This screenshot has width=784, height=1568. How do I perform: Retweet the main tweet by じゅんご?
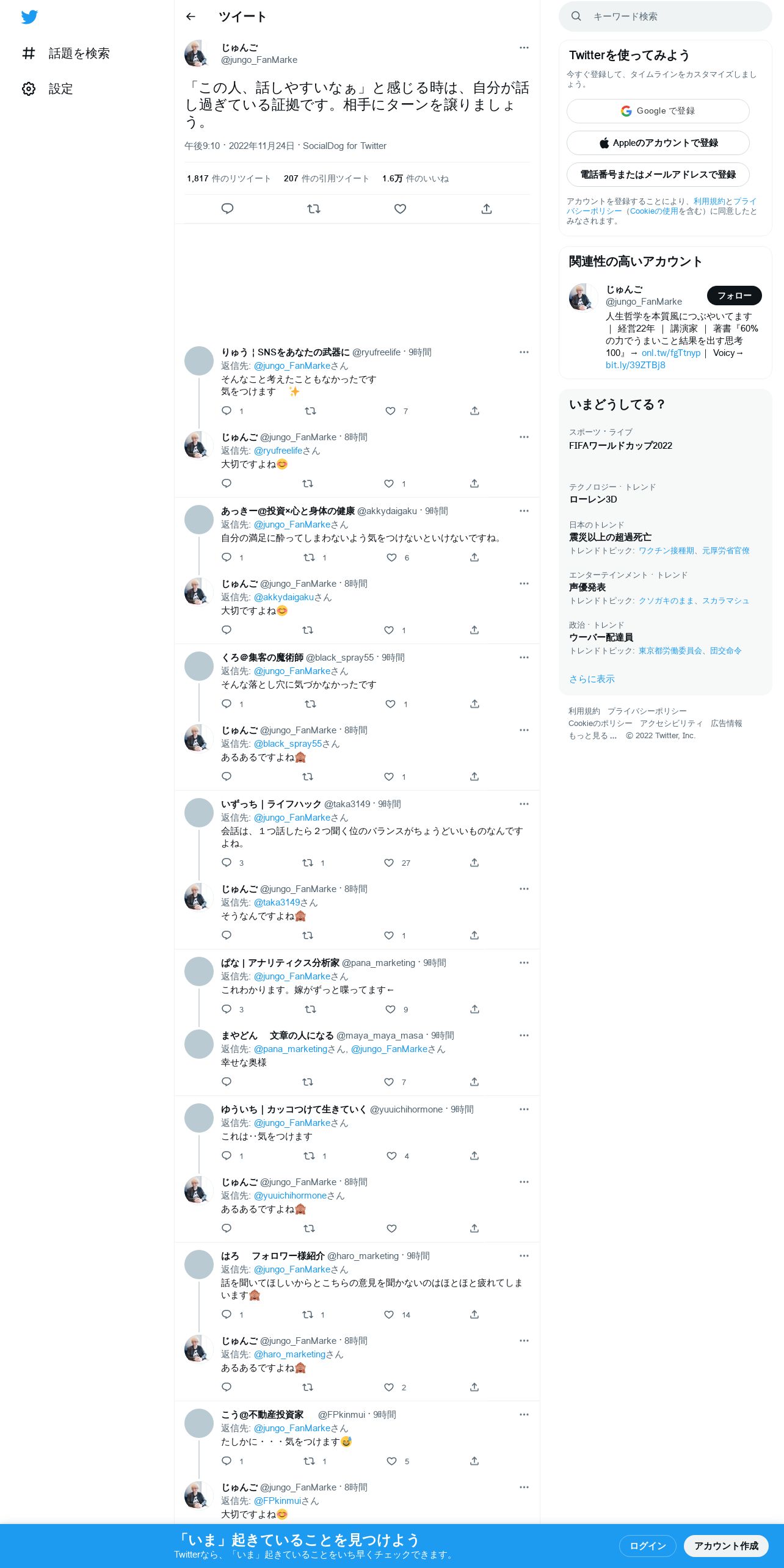coord(314,209)
